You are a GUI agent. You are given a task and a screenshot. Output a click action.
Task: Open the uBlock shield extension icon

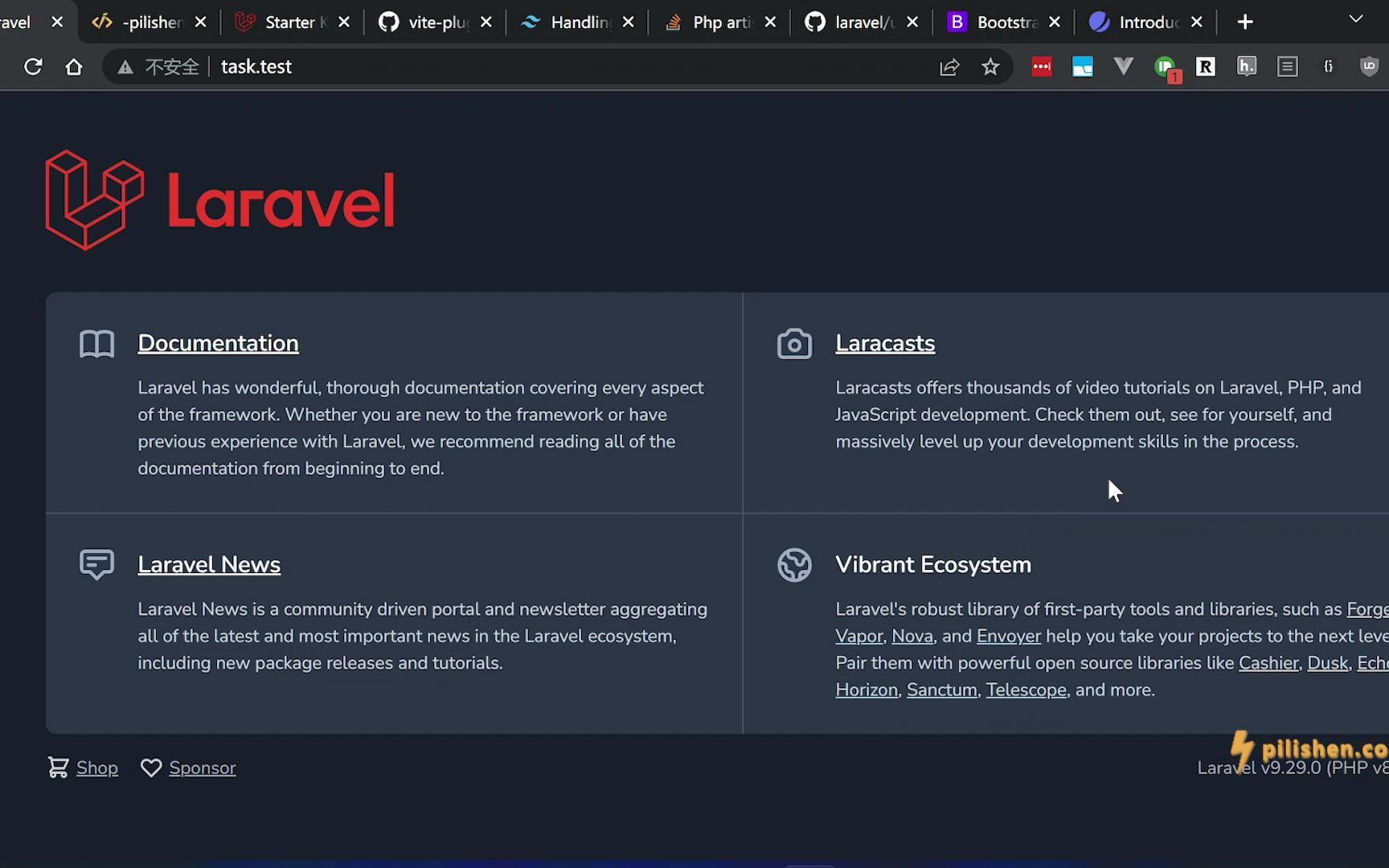[x=1370, y=67]
